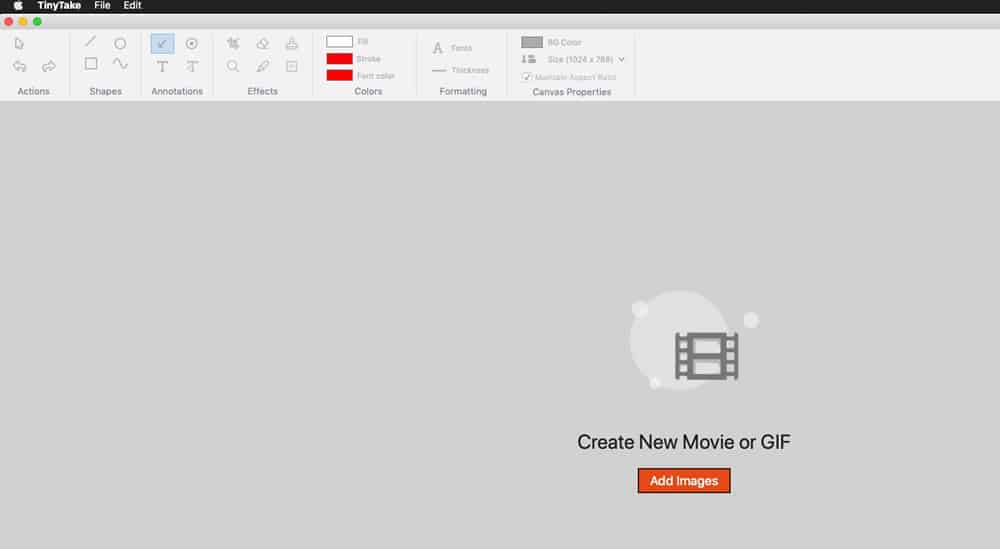This screenshot has height=549, width=1000.
Task: Click the film strip placeholder icon
Action: pyautogui.click(x=707, y=356)
